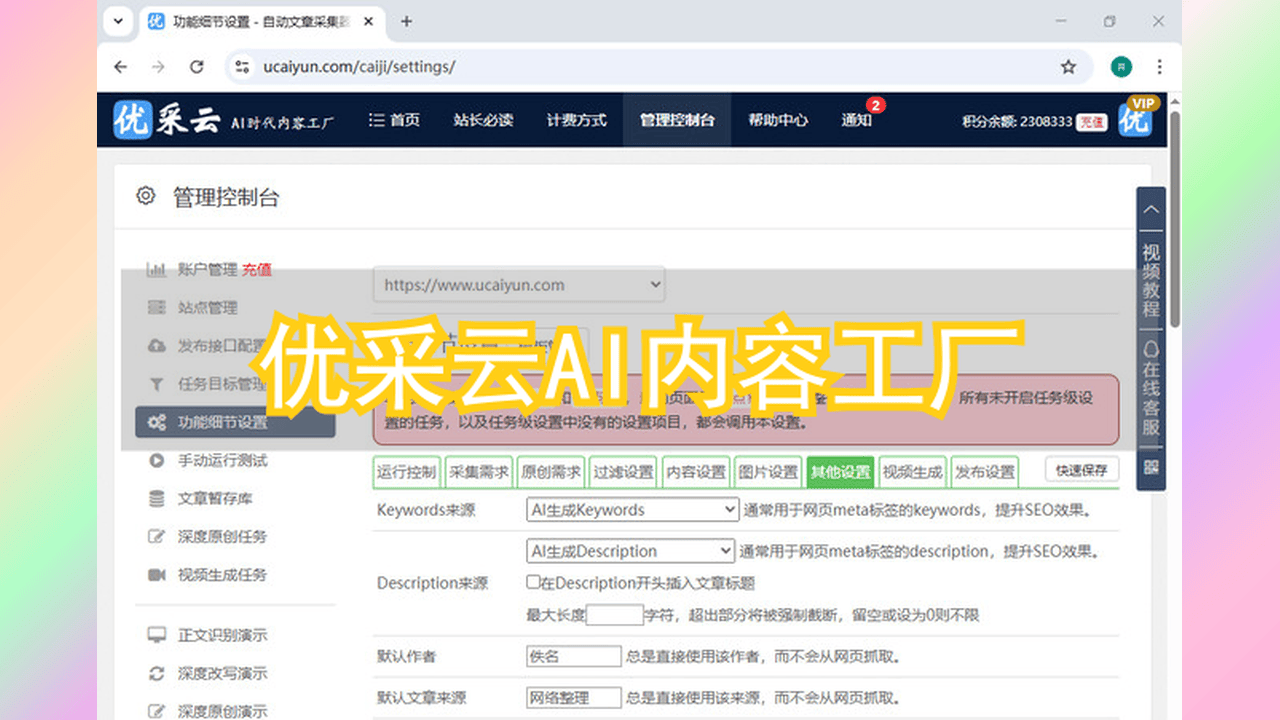Click the body recognition demo monitor icon
The image size is (1280, 720).
156,635
